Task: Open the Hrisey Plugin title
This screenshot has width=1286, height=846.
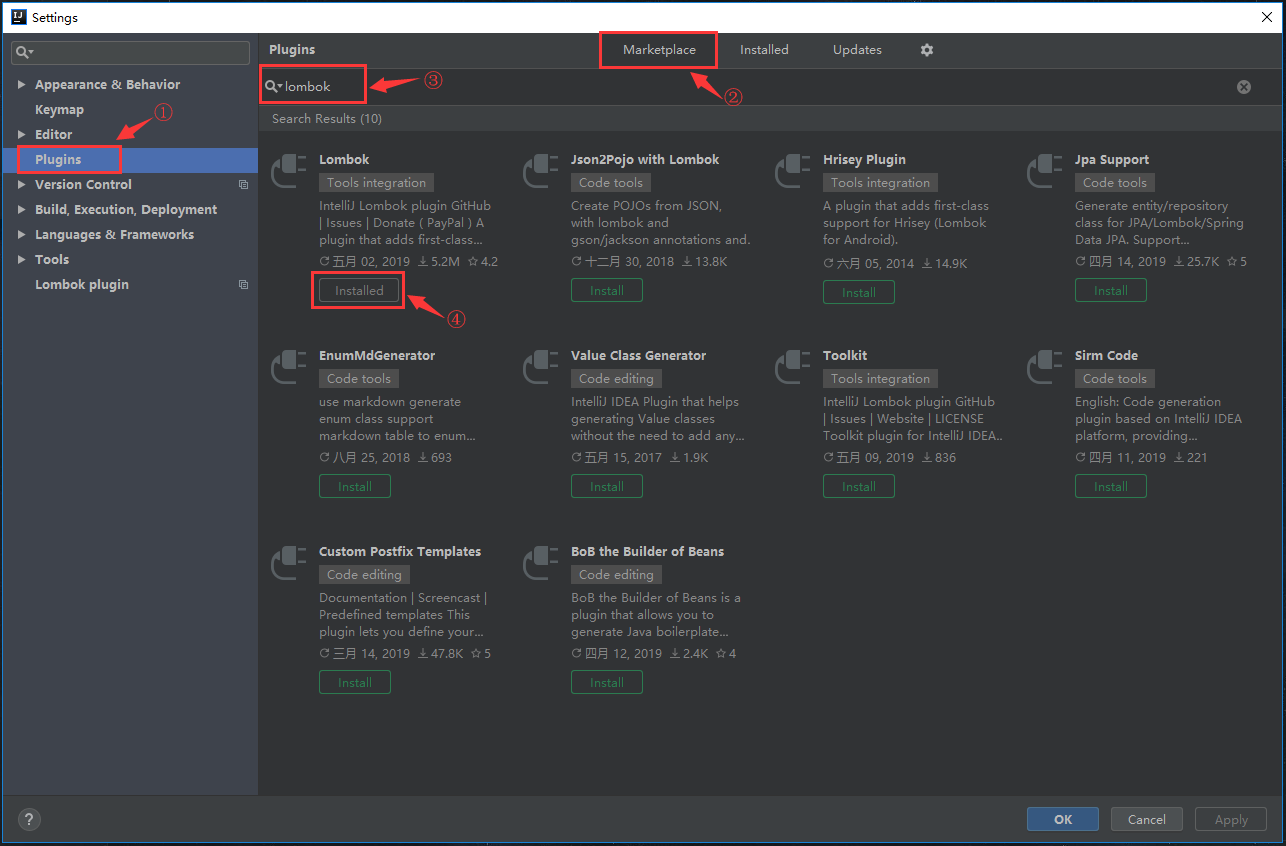Action: coord(864,160)
